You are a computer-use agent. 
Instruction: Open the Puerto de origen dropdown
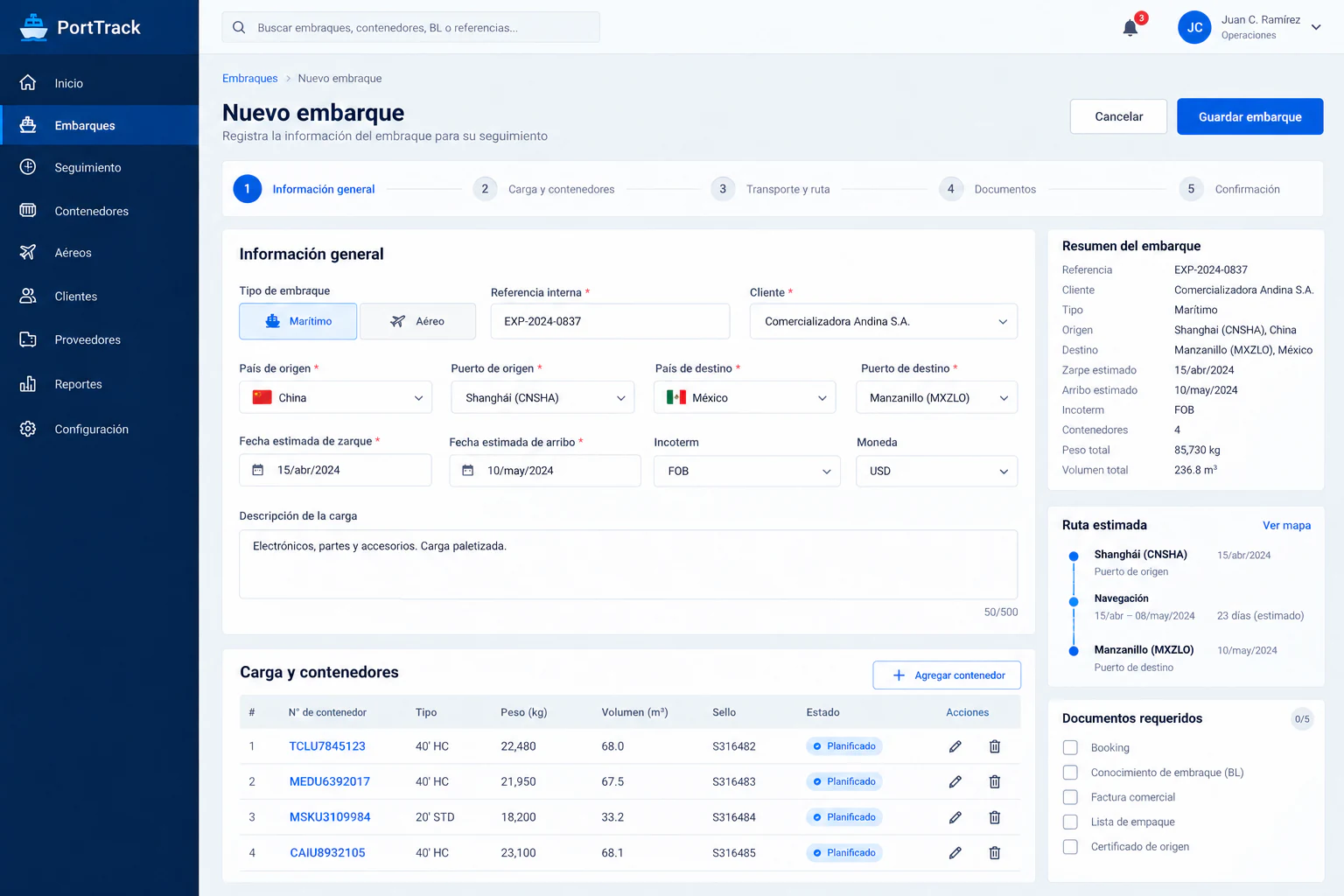(542, 397)
